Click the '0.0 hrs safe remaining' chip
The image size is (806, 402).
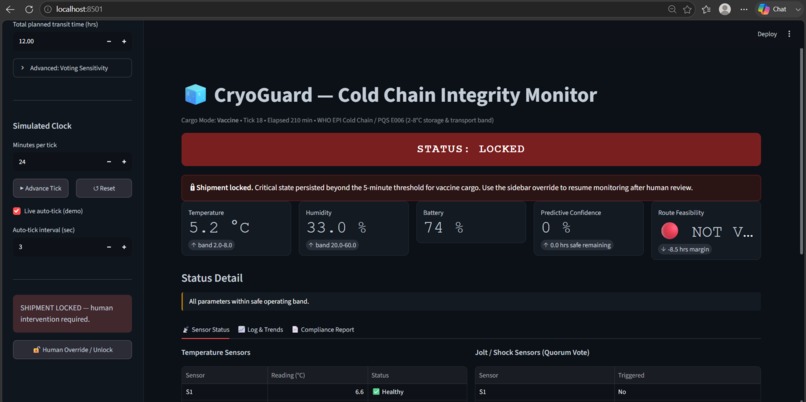pyautogui.click(x=577, y=245)
